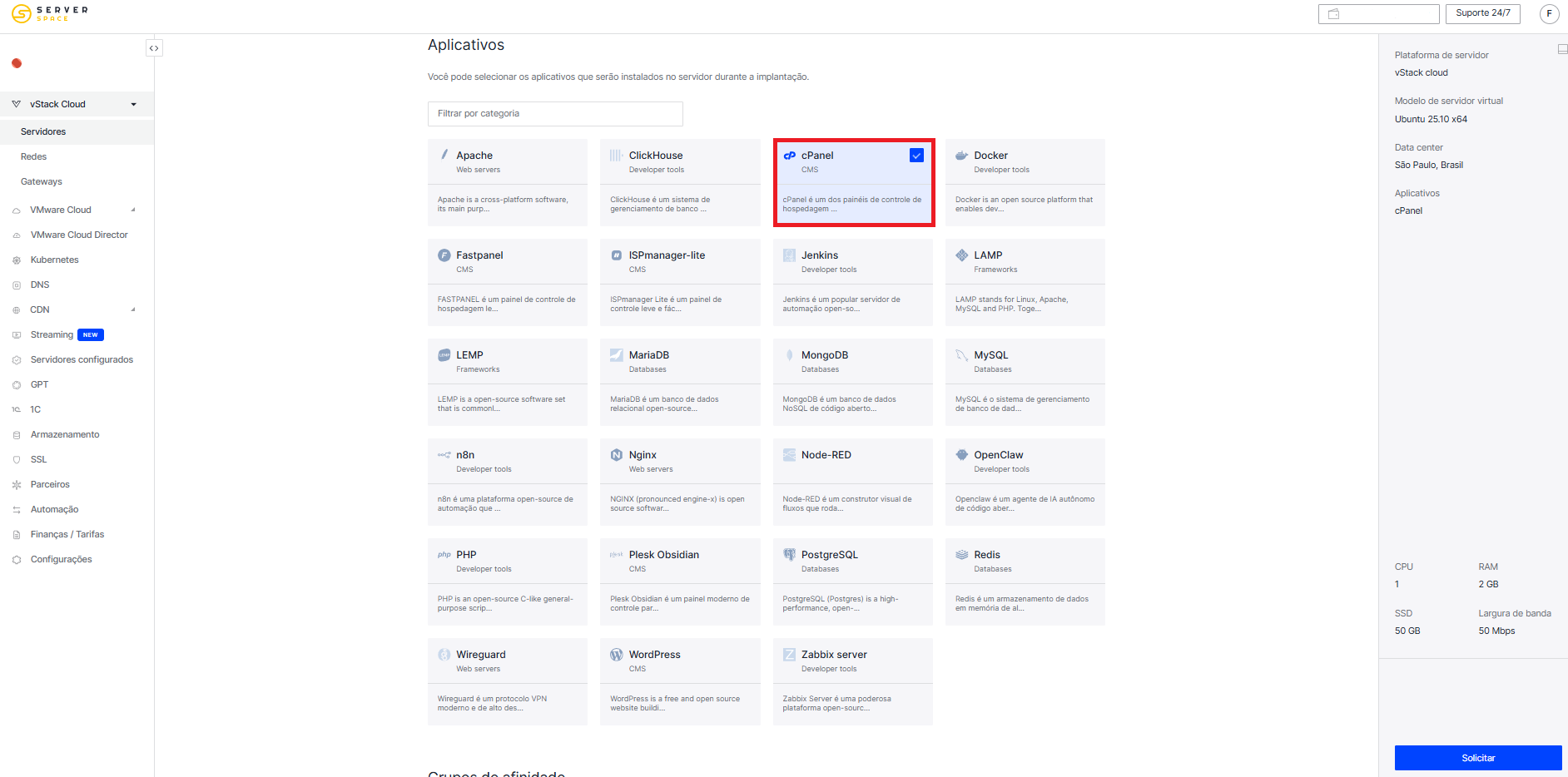Click the Plesk Obsidian icon

[617, 554]
